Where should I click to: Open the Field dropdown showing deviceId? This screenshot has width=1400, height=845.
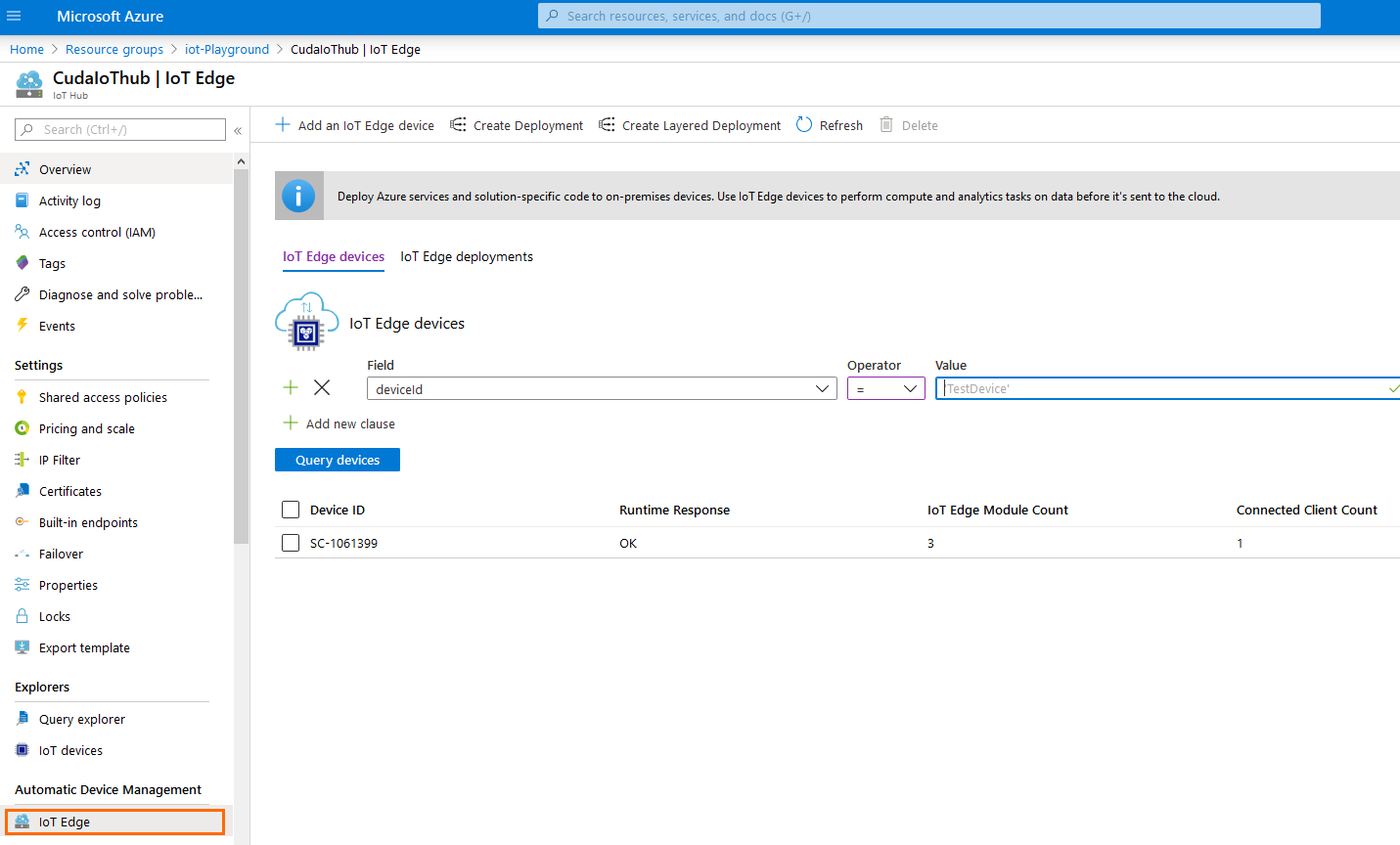coord(602,389)
